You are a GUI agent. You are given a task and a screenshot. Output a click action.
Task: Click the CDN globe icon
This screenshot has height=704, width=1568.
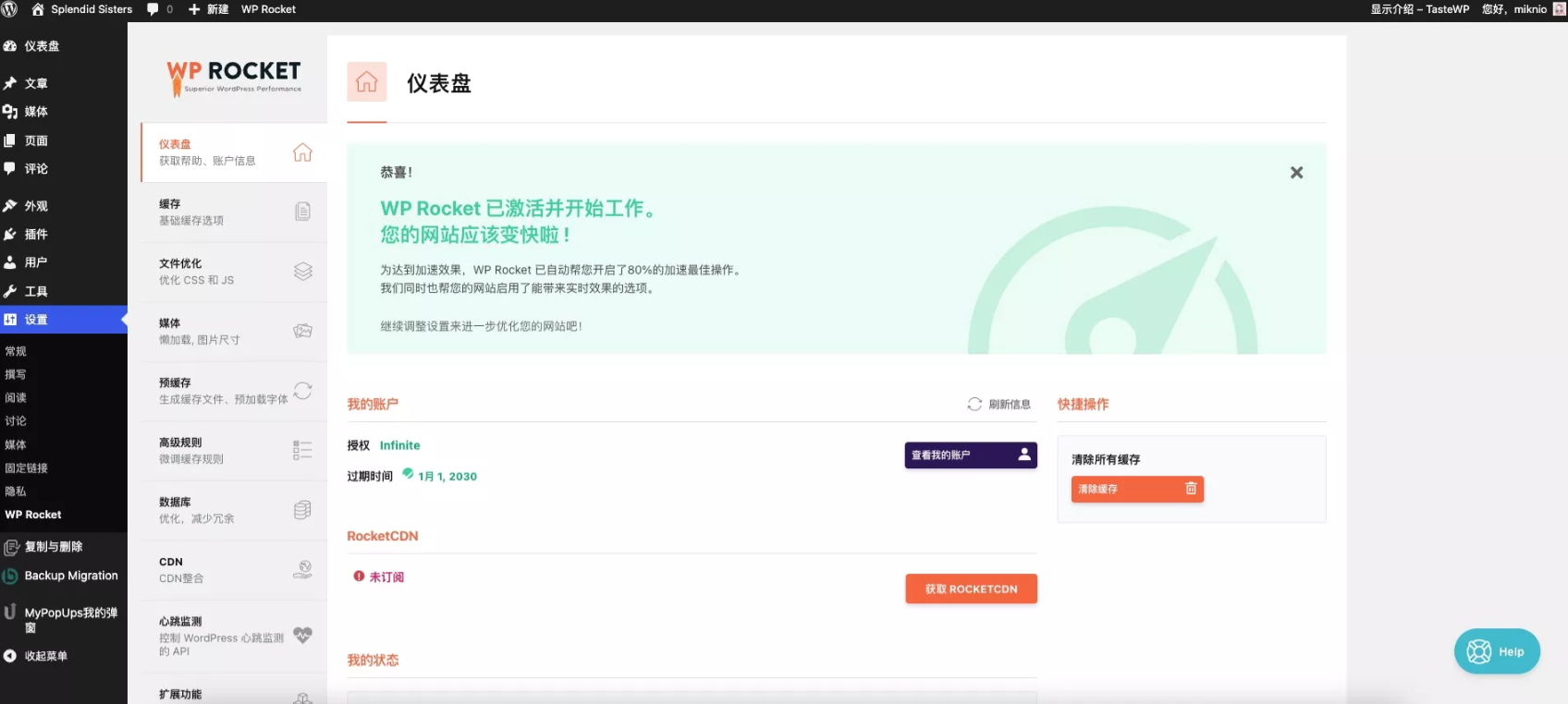coord(302,569)
